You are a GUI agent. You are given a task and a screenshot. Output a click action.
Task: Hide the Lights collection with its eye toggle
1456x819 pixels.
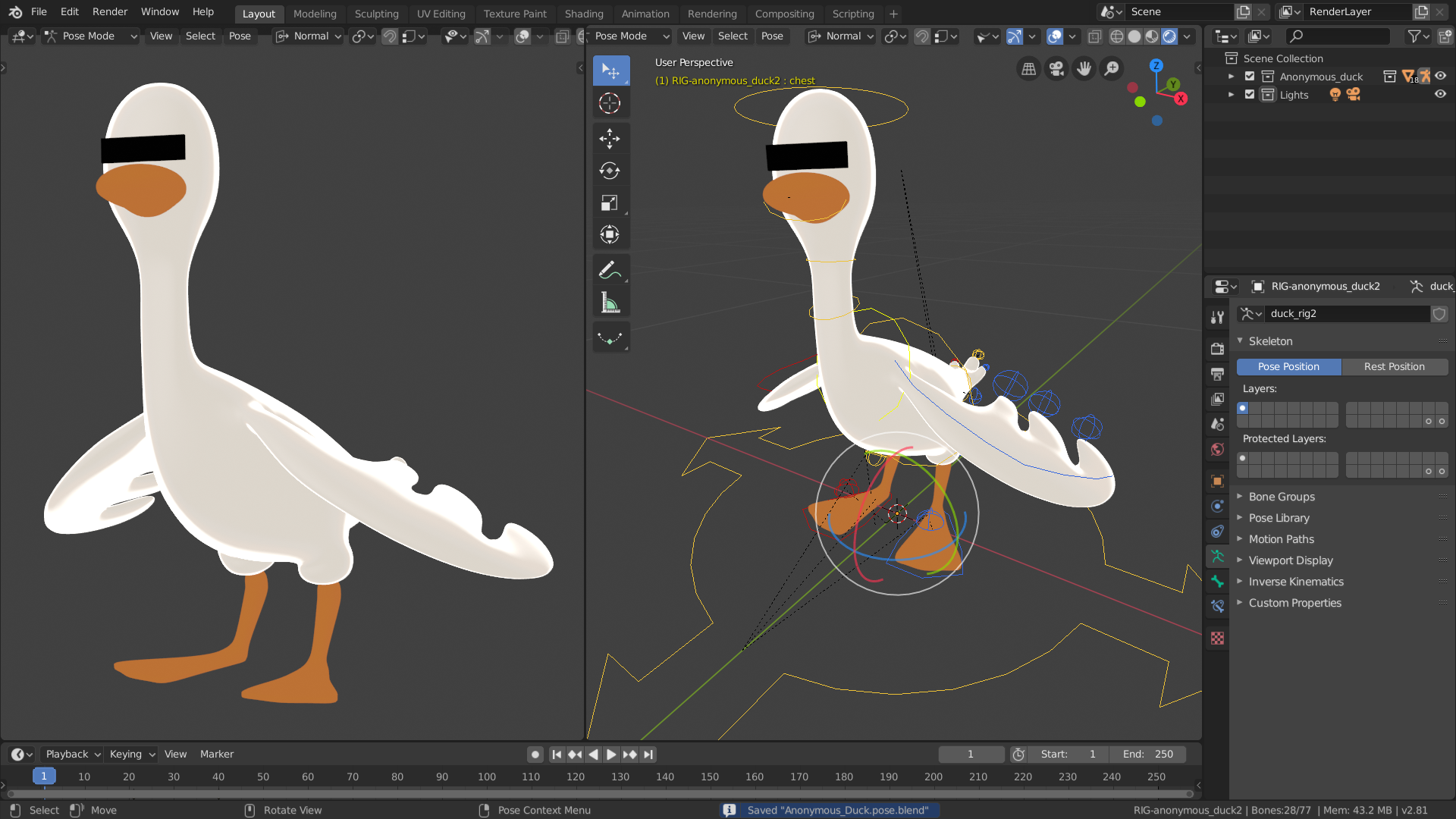[1441, 94]
